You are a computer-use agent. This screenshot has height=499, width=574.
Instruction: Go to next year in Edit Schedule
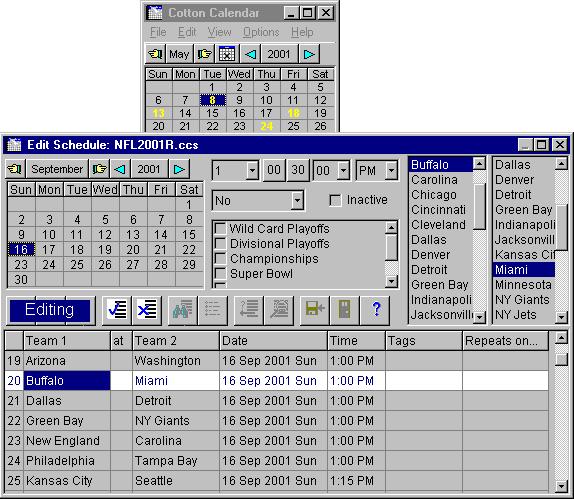pyautogui.click(x=179, y=169)
